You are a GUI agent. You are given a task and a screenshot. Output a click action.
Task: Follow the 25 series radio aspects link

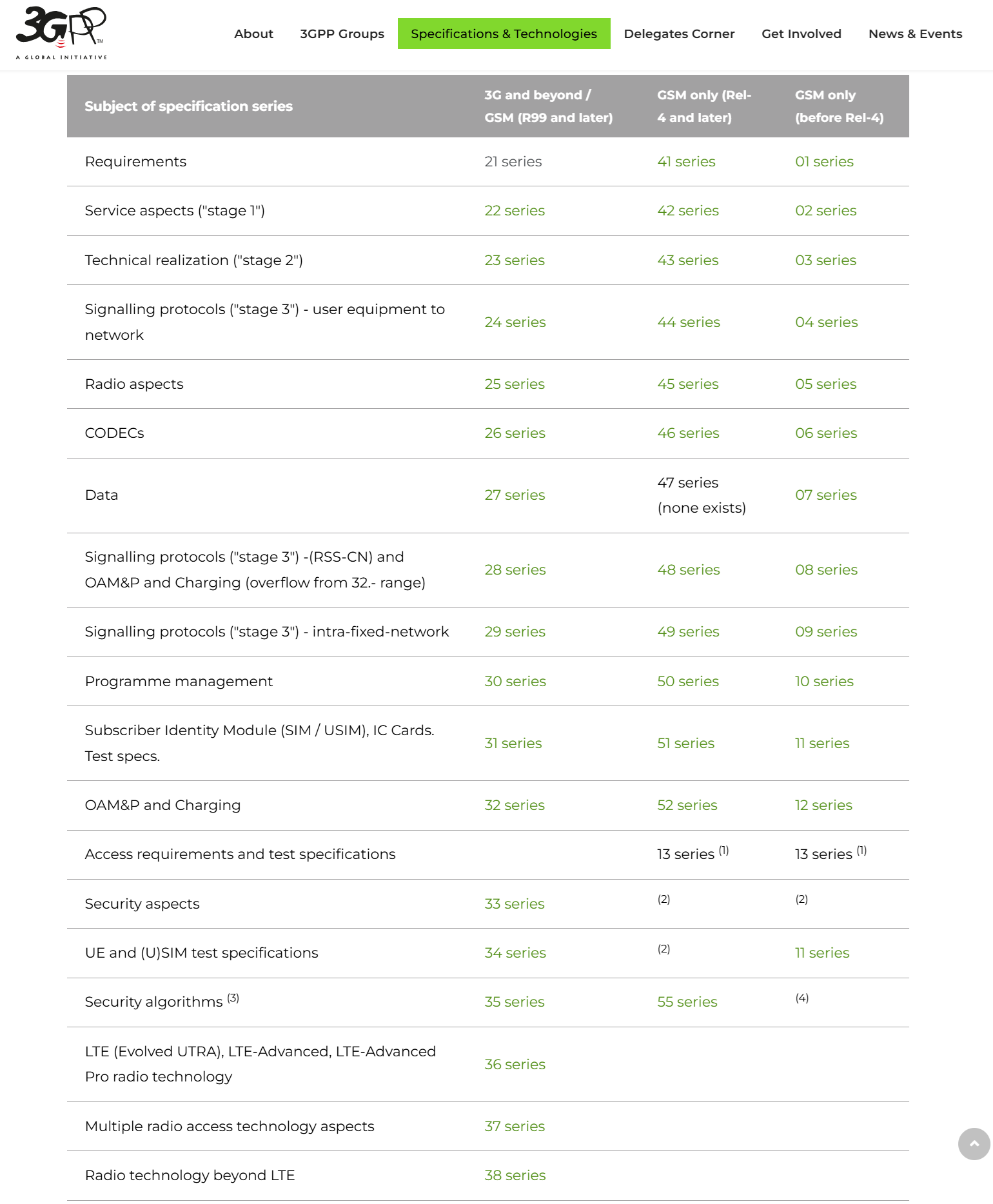515,384
